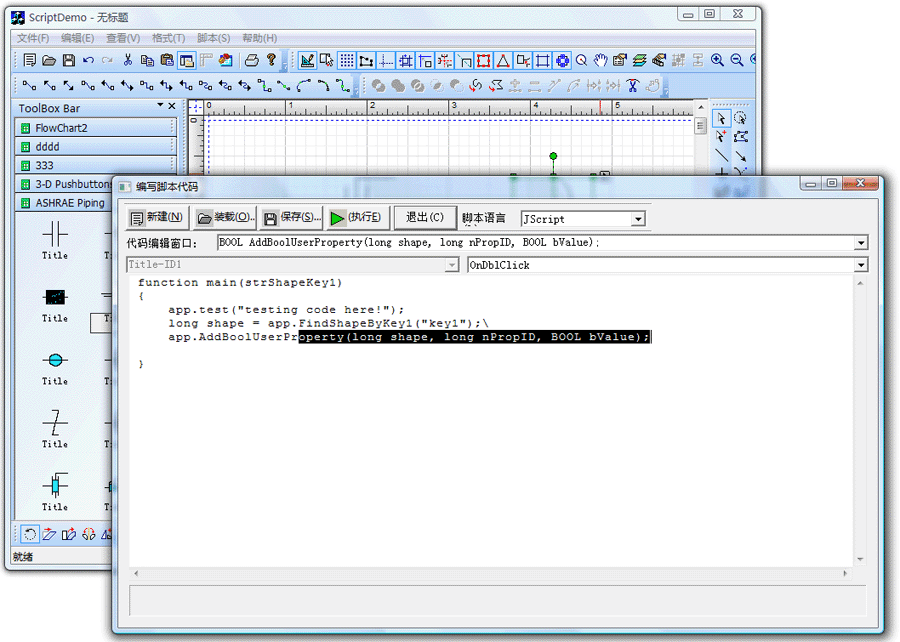Screen dimensions: 900x642
Task: Click the Cut scissors icon in toolbar
Action: [128, 60]
